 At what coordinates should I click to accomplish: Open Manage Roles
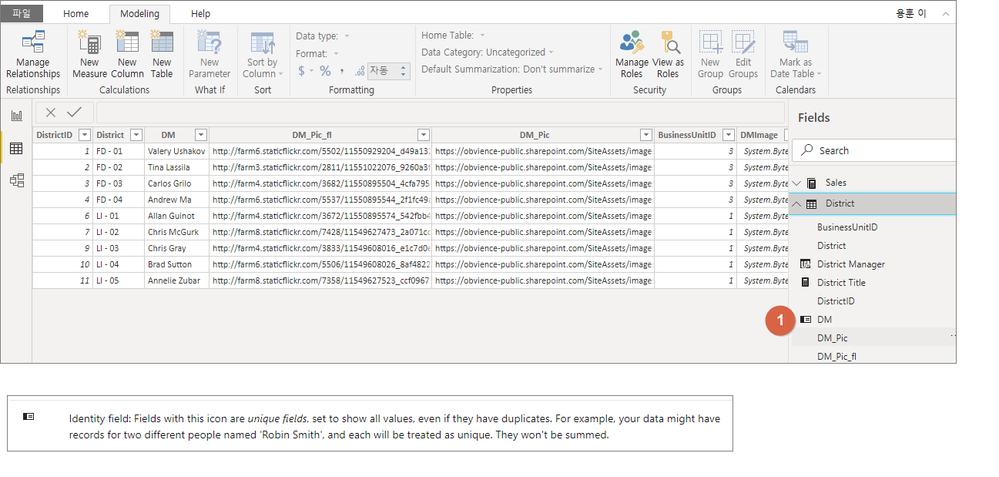click(x=631, y=55)
